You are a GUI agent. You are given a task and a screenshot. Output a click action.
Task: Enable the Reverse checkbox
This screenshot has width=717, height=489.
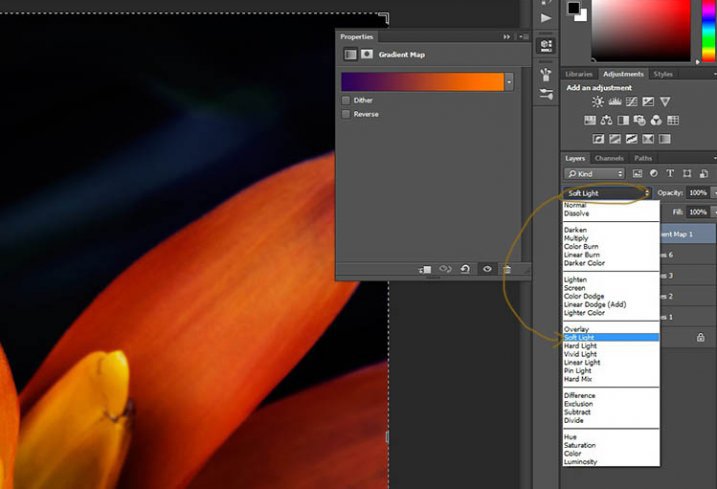(346, 114)
